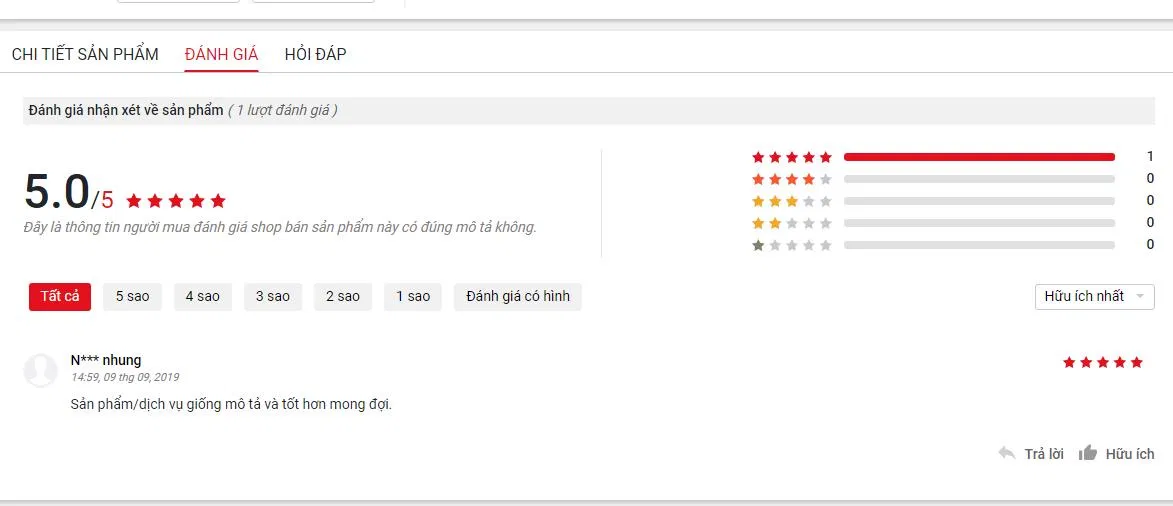Click the three-star rating row stars
This screenshot has height=506, width=1173.
791,201
